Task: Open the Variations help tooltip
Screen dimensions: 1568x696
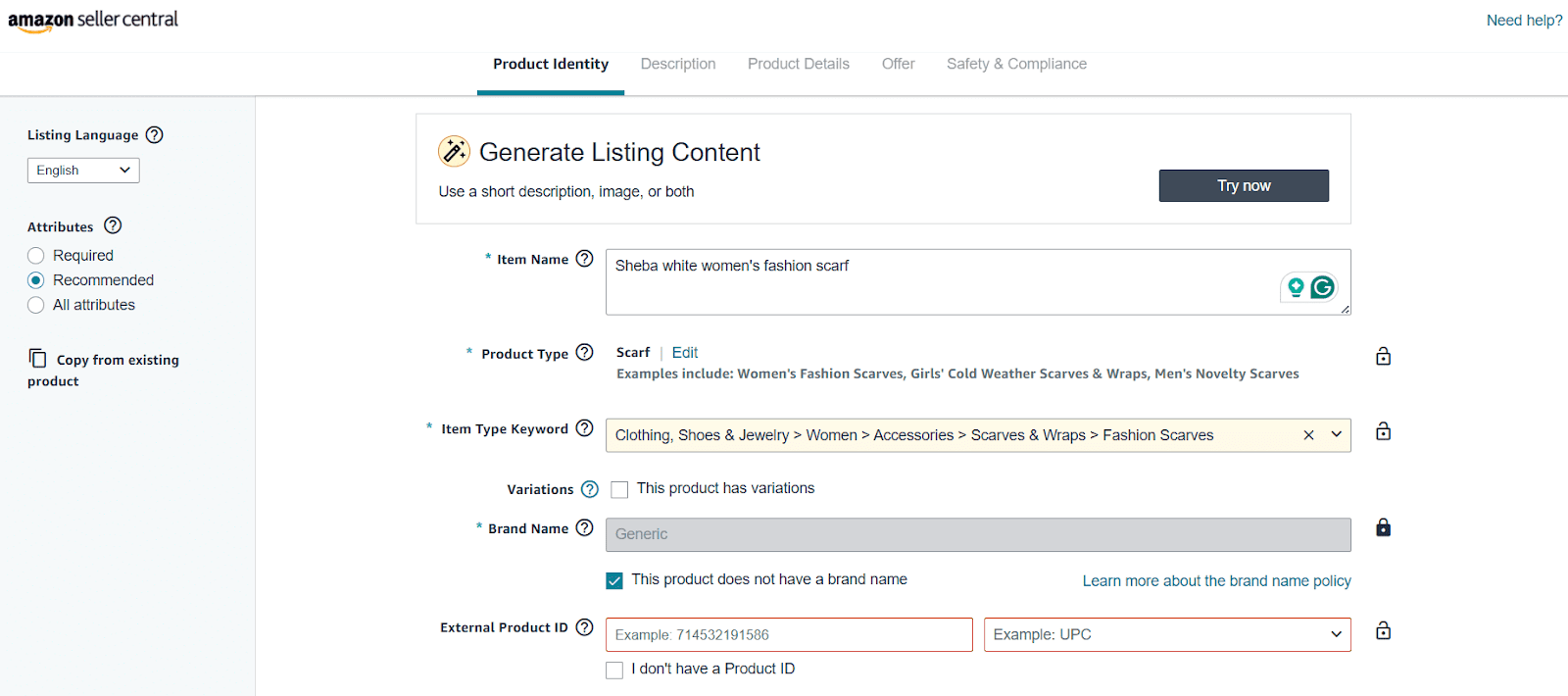Action: pyautogui.click(x=590, y=488)
